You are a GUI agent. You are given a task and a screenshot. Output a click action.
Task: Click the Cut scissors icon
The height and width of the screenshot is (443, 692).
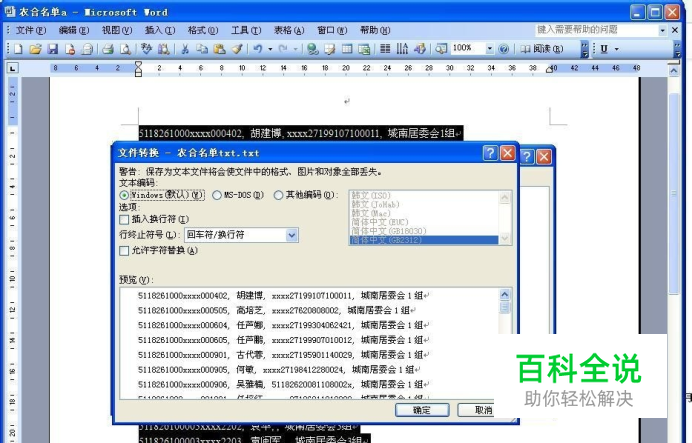(185, 49)
